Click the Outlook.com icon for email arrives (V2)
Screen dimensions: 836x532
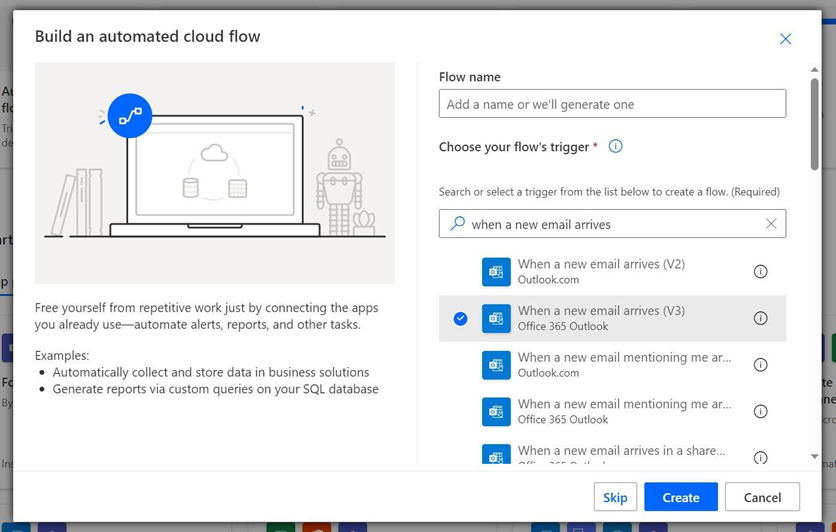(x=496, y=272)
